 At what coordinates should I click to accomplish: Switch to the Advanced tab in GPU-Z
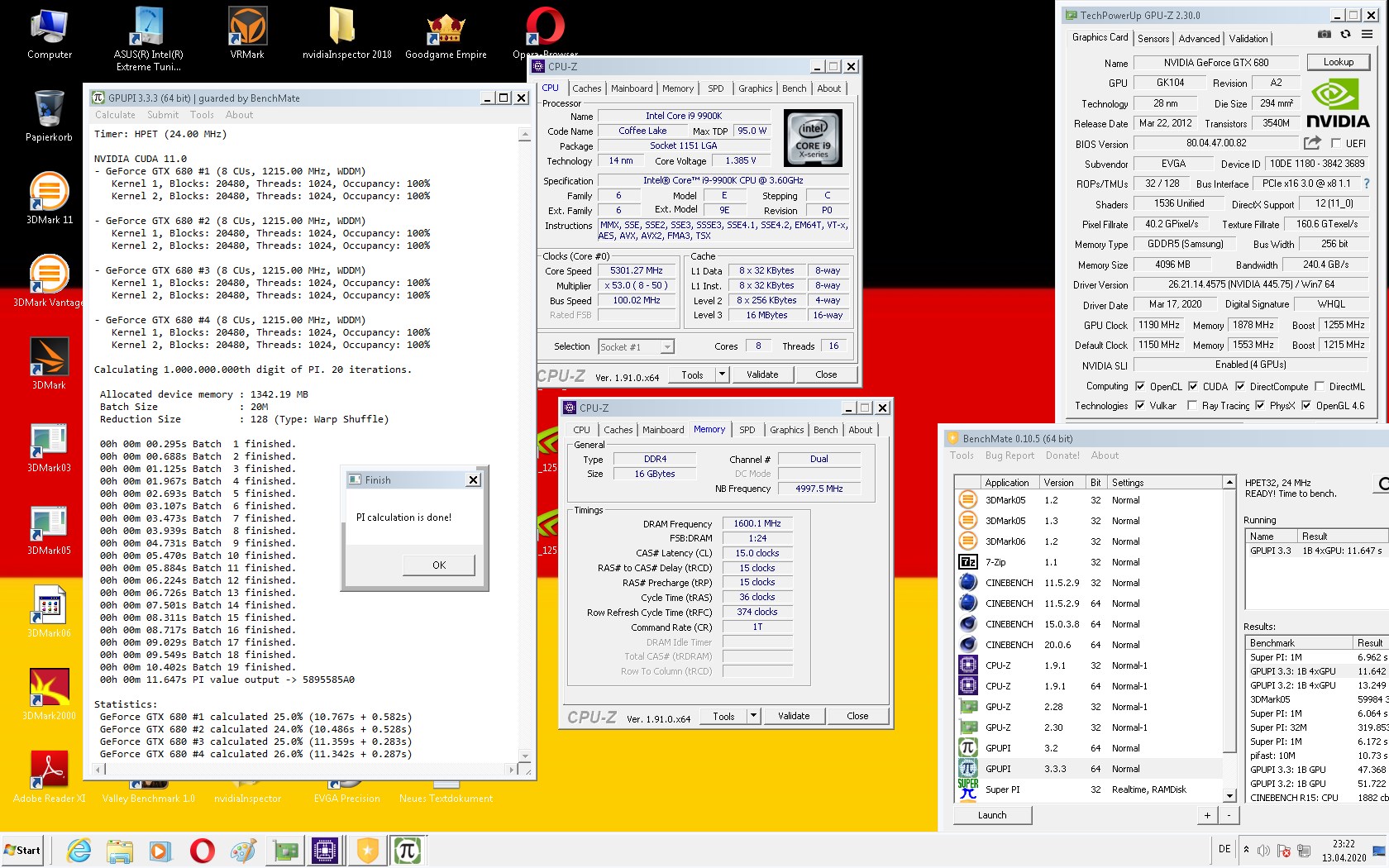pos(1199,39)
